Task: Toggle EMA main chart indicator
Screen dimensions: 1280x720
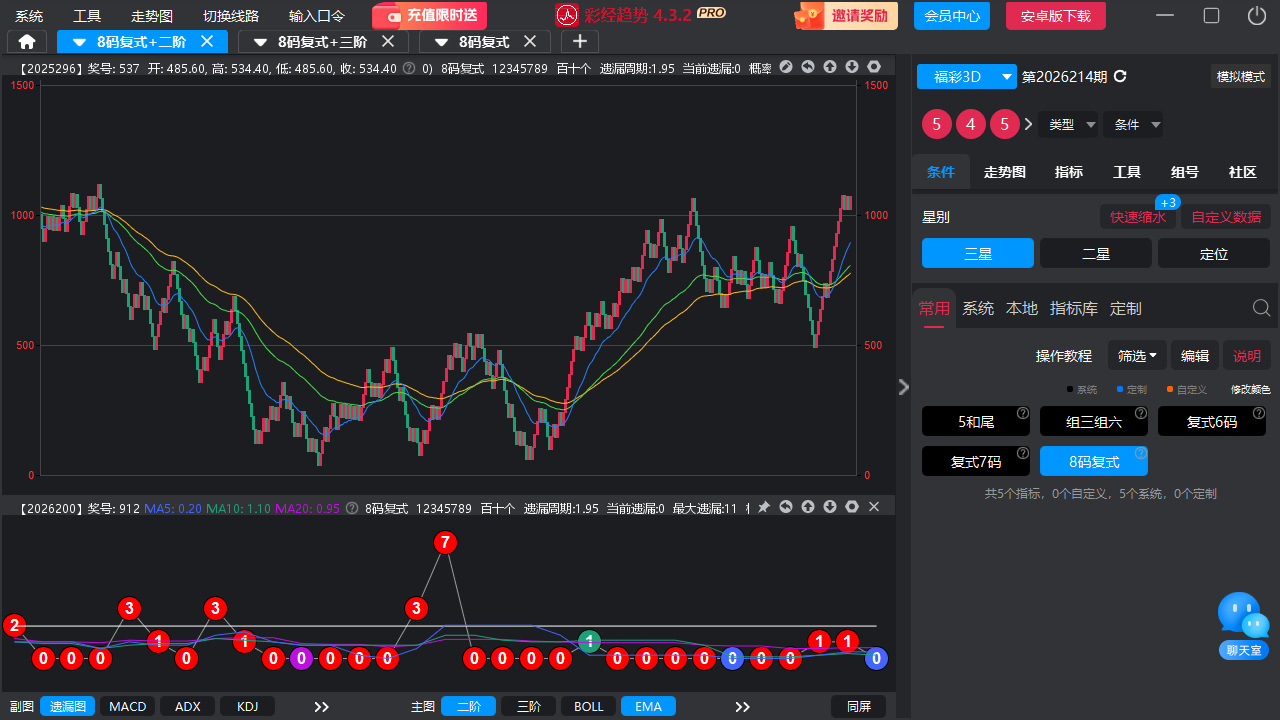Action: tap(648, 707)
